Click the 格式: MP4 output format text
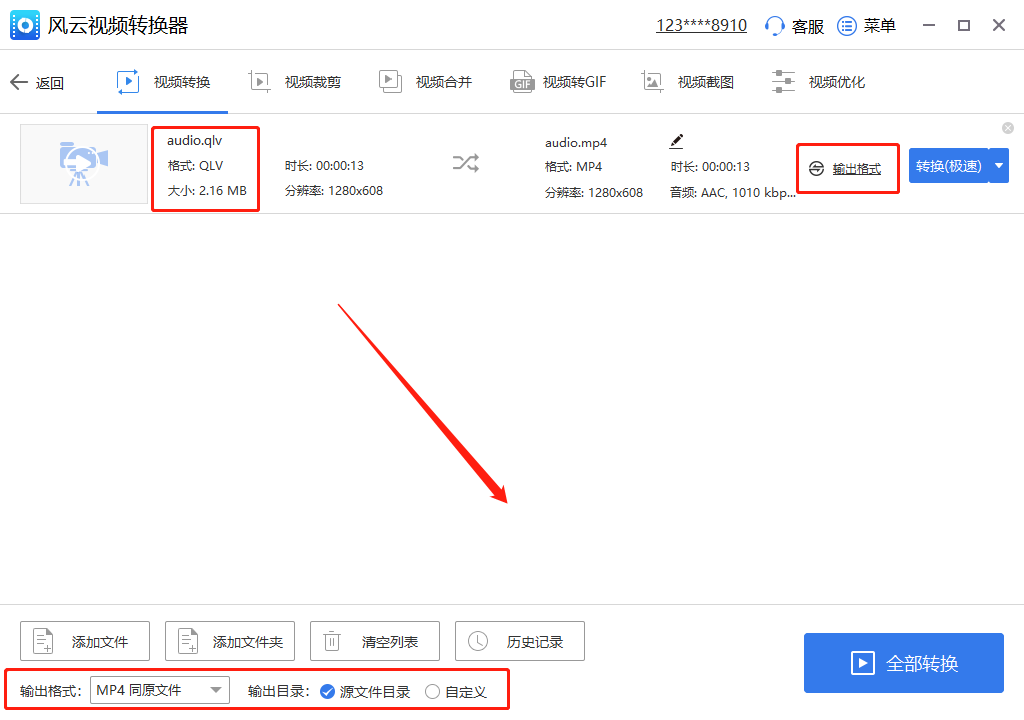Image resolution: width=1024 pixels, height=720 pixels. coord(573,167)
